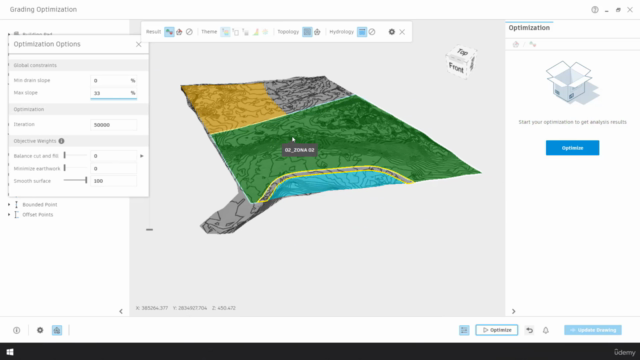Screen dimensions: 640x360
Task: Click the Front face of view cube
Action: [456, 67]
